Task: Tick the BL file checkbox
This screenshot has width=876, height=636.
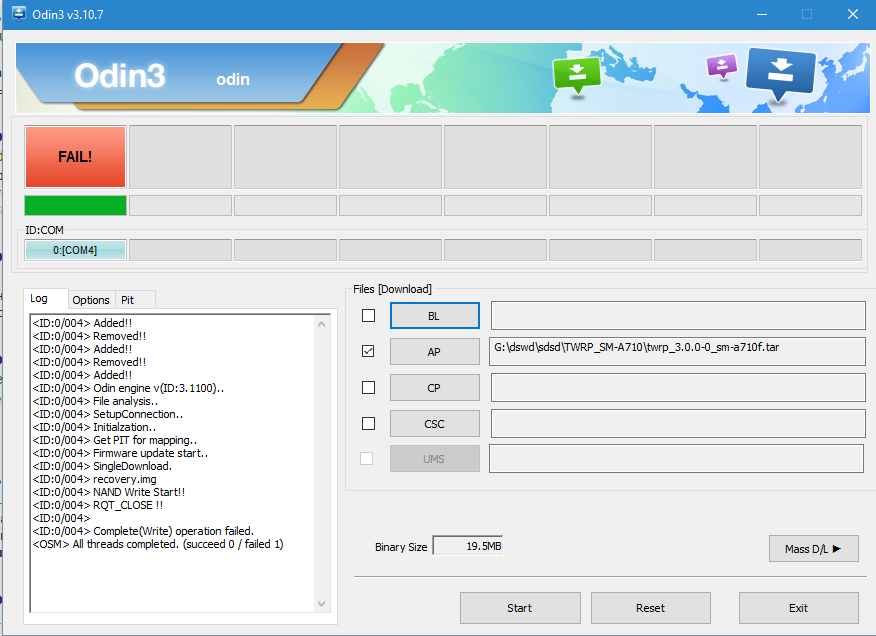Action: point(368,316)
